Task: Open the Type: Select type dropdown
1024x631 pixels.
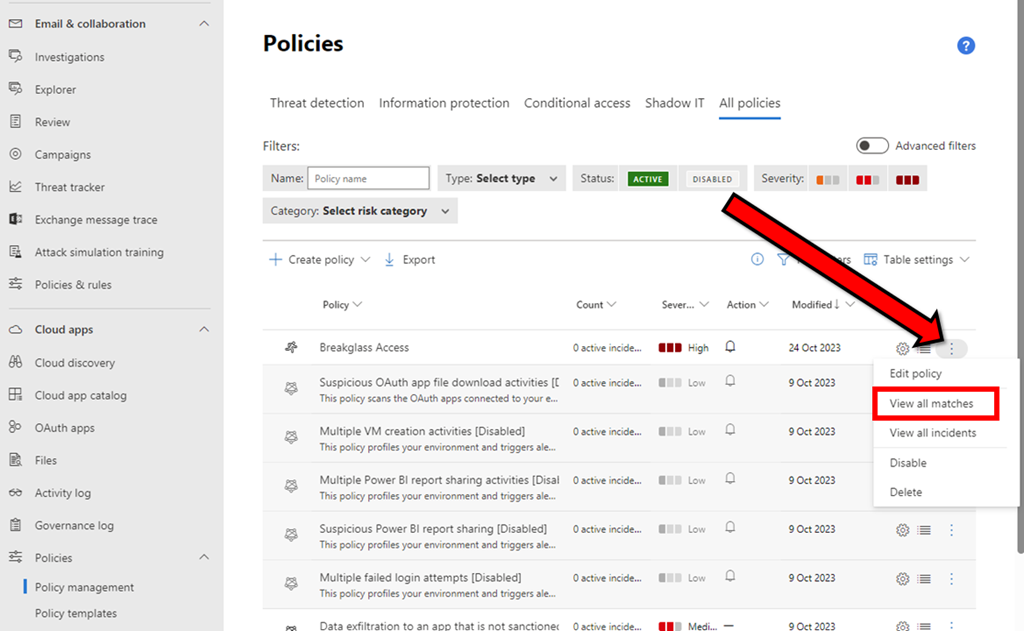Action: tap(501, 179)
